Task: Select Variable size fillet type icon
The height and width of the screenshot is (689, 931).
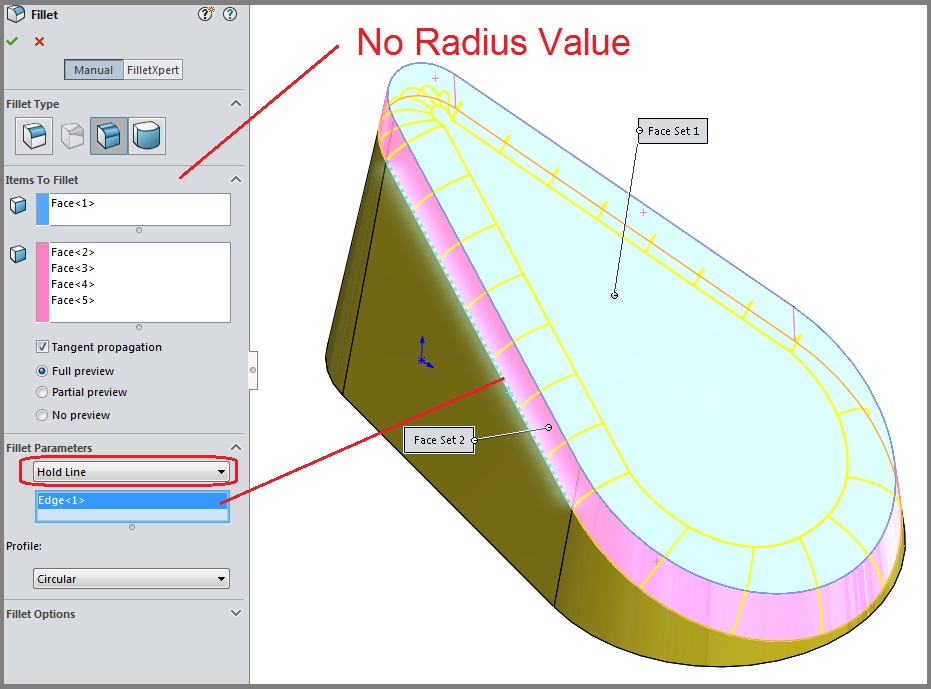Action: pos(72,136)
